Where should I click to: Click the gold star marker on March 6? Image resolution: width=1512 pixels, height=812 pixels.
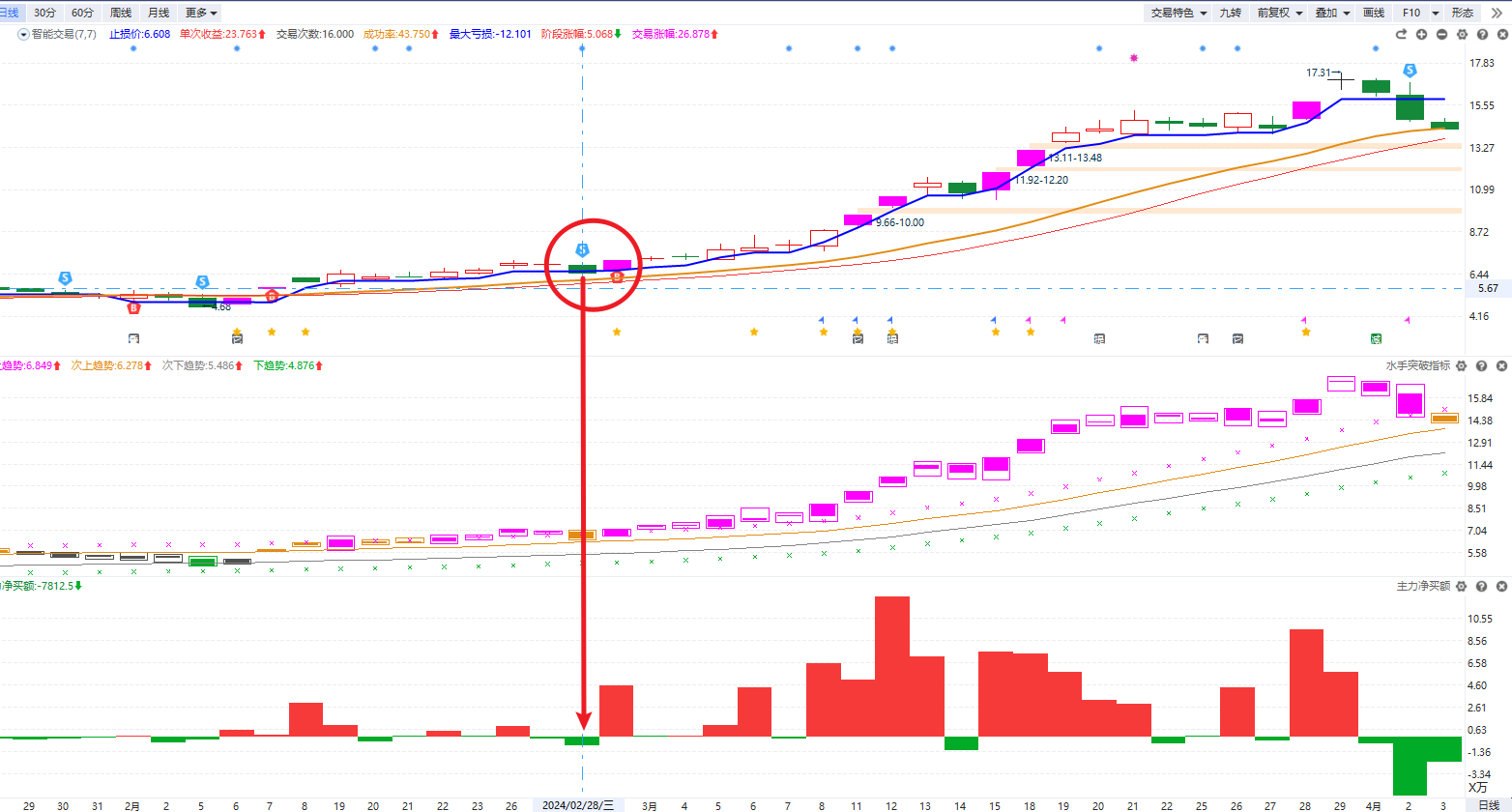(754, 333)
